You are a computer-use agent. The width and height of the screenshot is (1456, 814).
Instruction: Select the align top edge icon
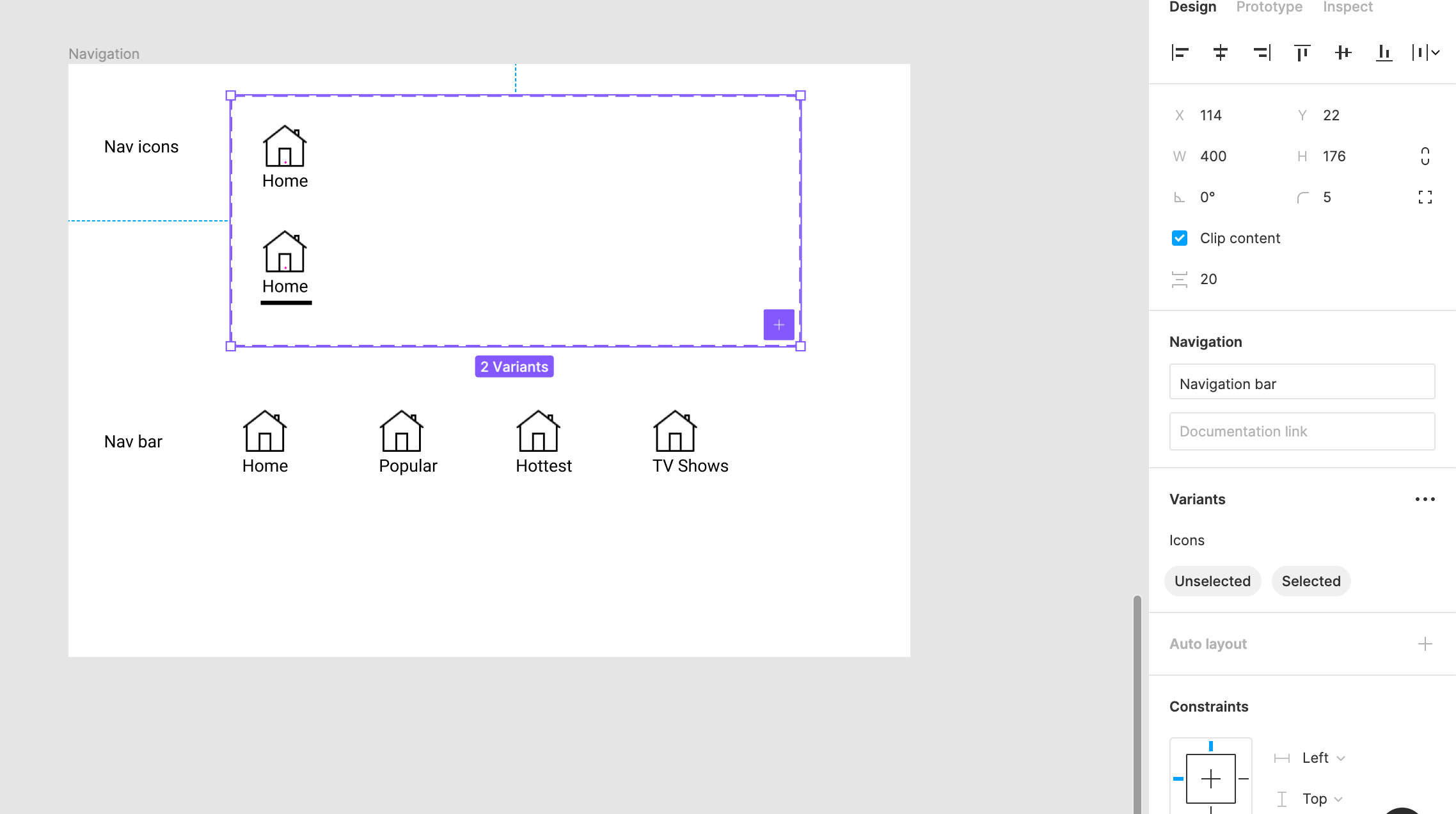pyautogui.click(x=1302, y=53)
